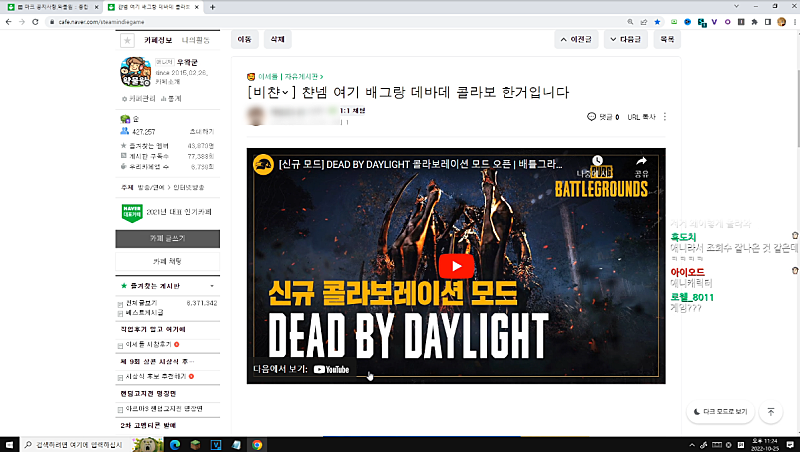
Task: Click the YouTube share arrow icon
Action: coord(641,162)
